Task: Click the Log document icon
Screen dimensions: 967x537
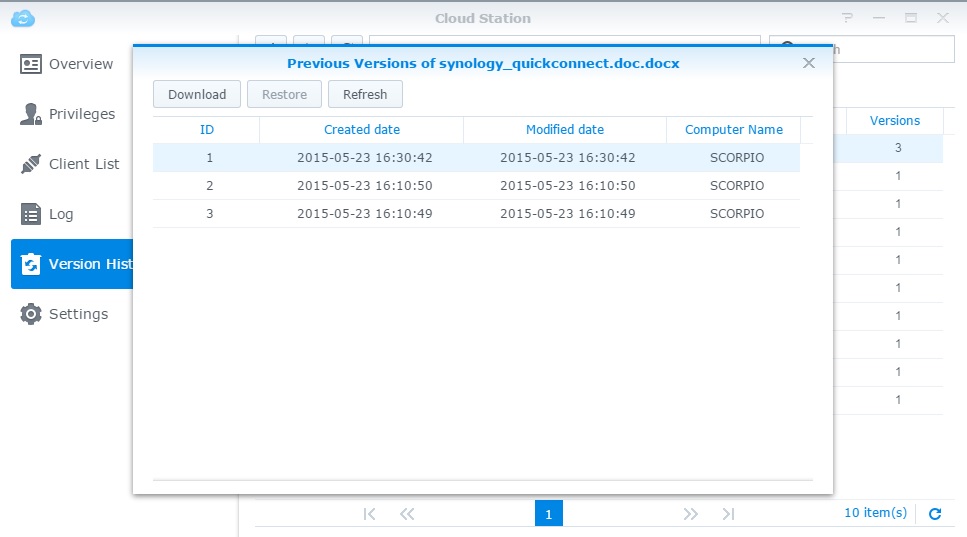Action: pyautogui.click(x=30, y=214)
